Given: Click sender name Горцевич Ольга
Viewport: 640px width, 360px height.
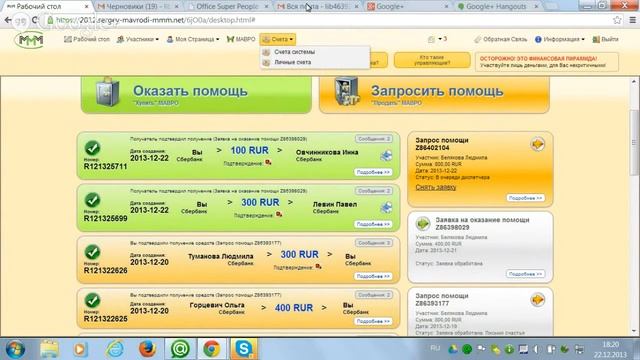Looking at the screenshot, I should [217, 305].
